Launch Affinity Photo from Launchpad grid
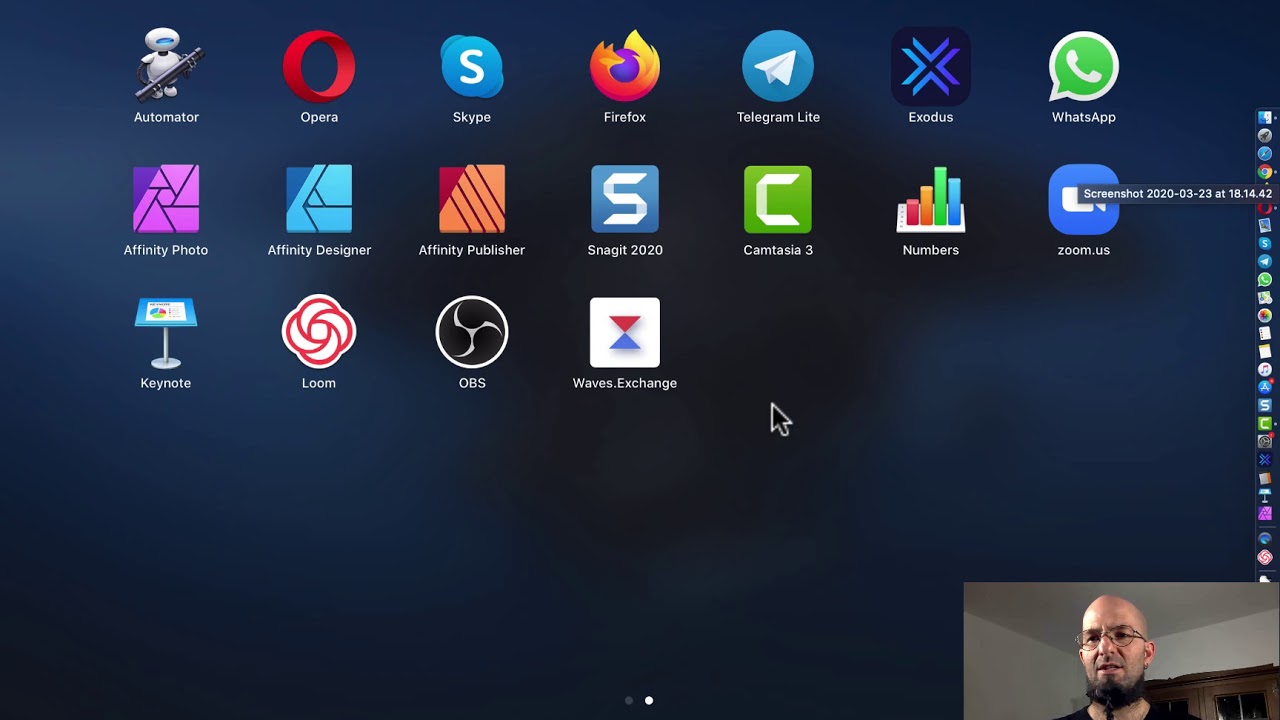The image size is (1280, 720). click(166, 199)
